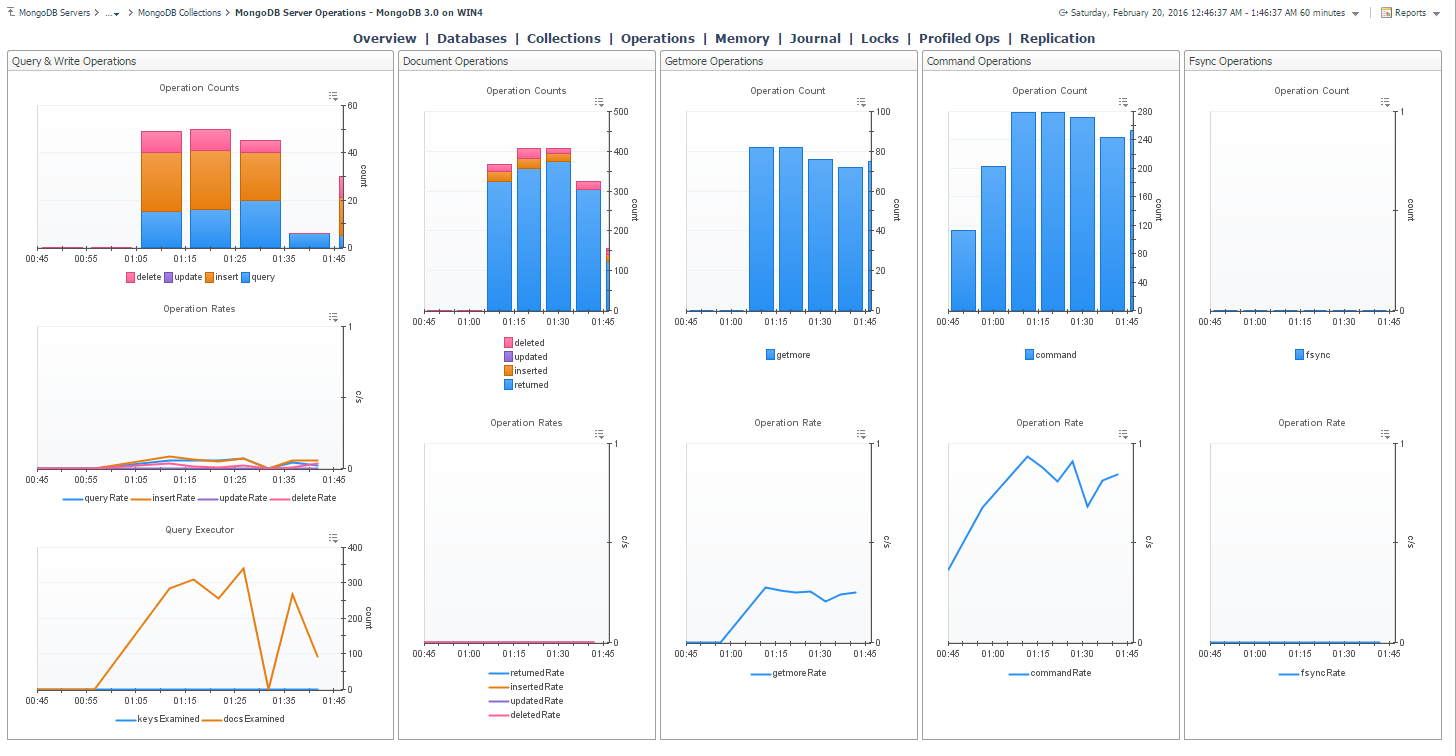Open options icon for Query Executor chart

tap(334, 539)
